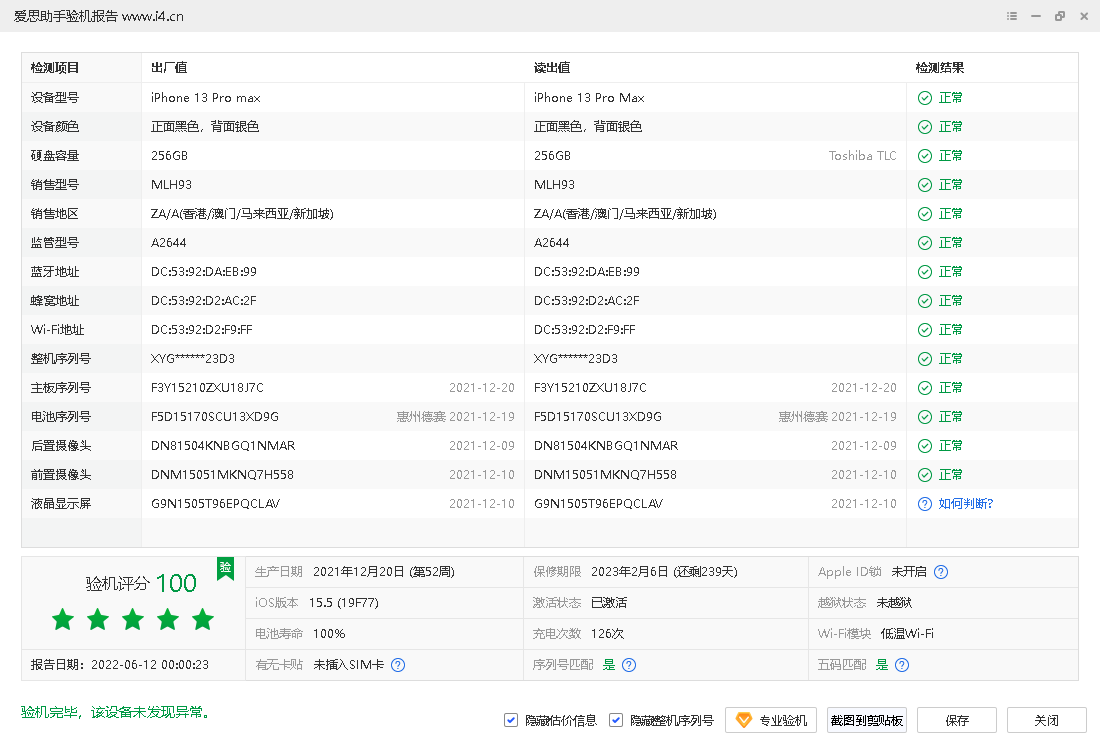
Task: Click the green 验 badge on score panel
Action: pyautogui.click(x=225, y=569)
